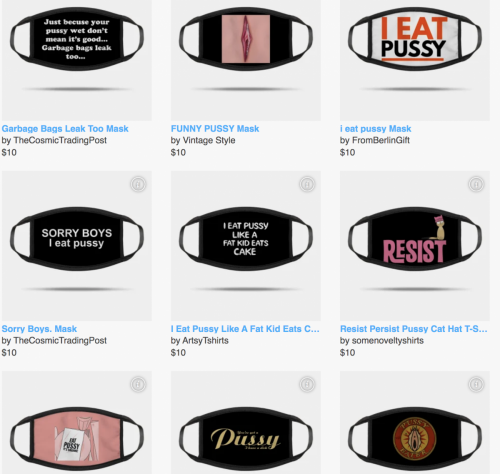The image size is (500, 474).
Task: Visit seller Vintage Style's page
Action: [x=209, y=140]
